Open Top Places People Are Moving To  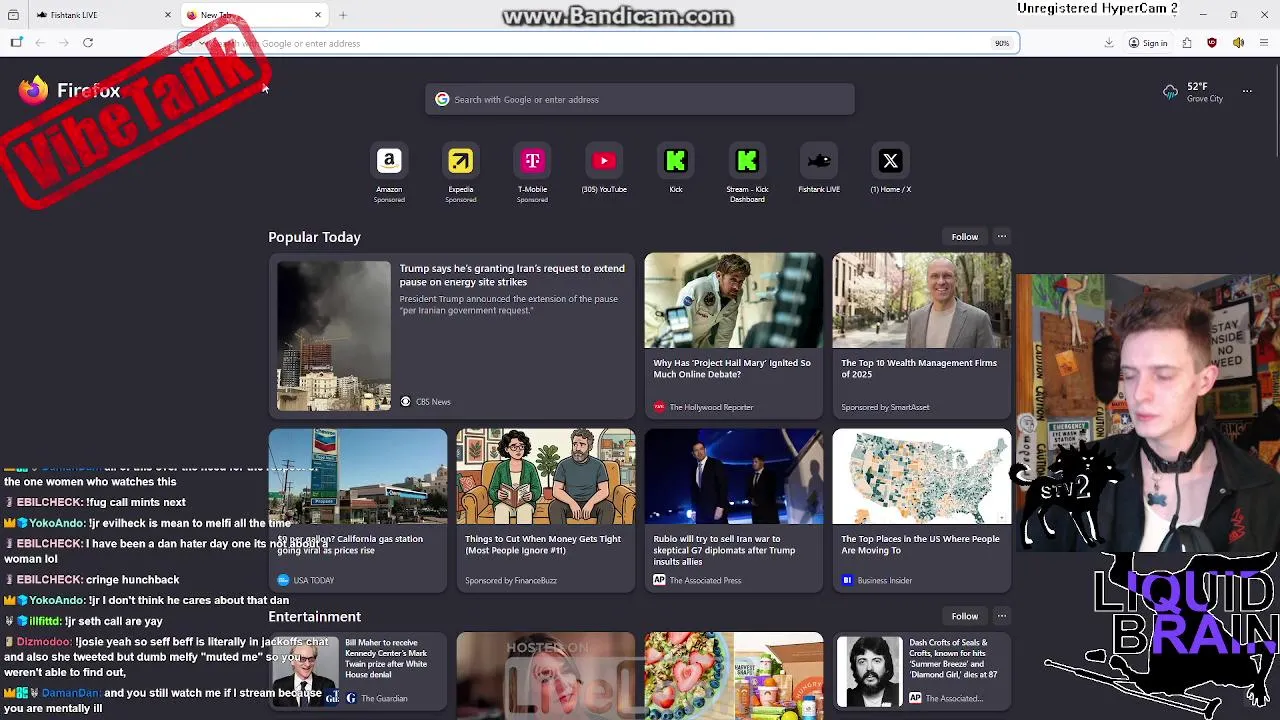pyautogui.click(x=921, y=510)
